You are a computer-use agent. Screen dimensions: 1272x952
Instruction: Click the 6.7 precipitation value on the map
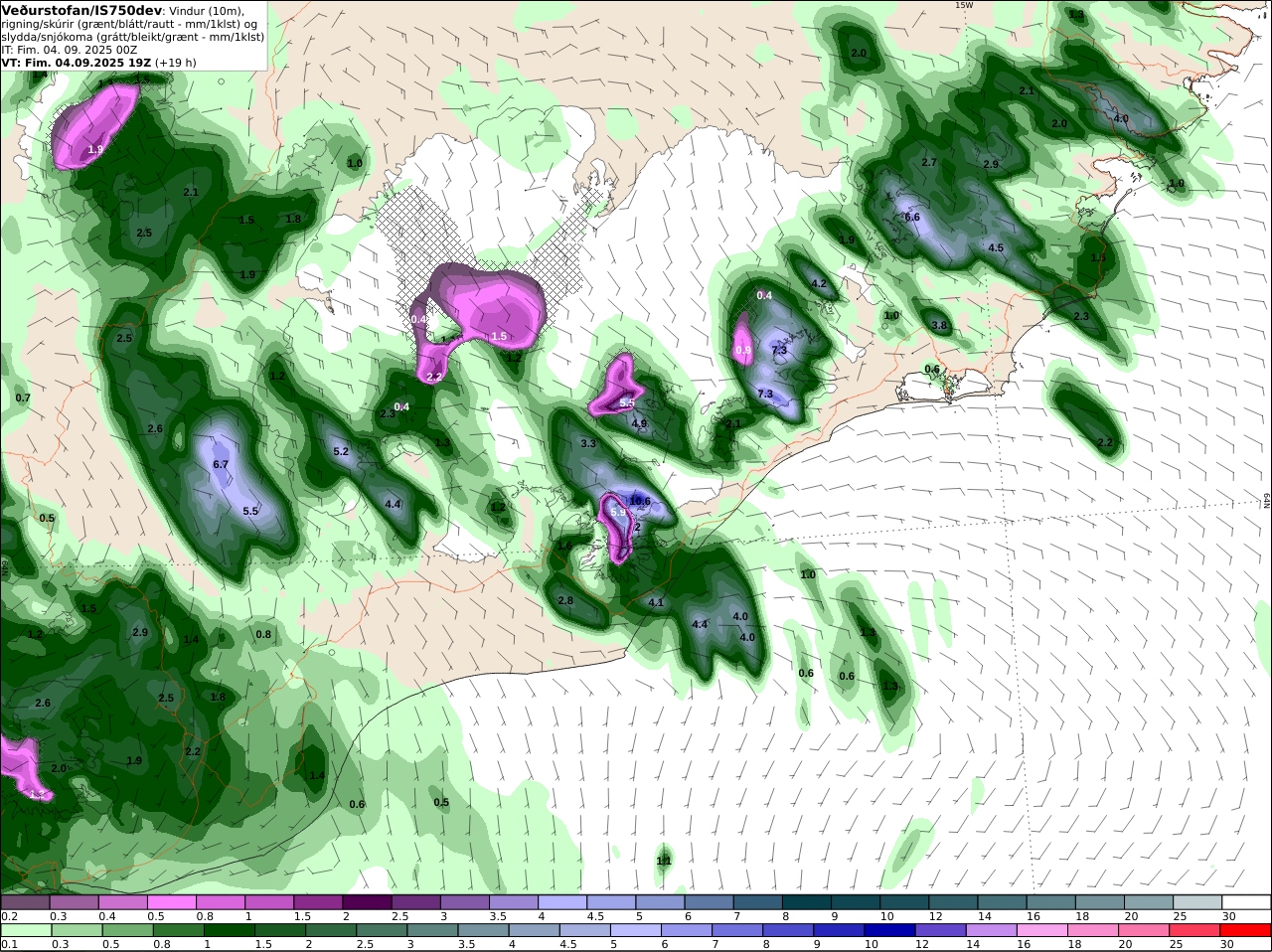(221, 464)
